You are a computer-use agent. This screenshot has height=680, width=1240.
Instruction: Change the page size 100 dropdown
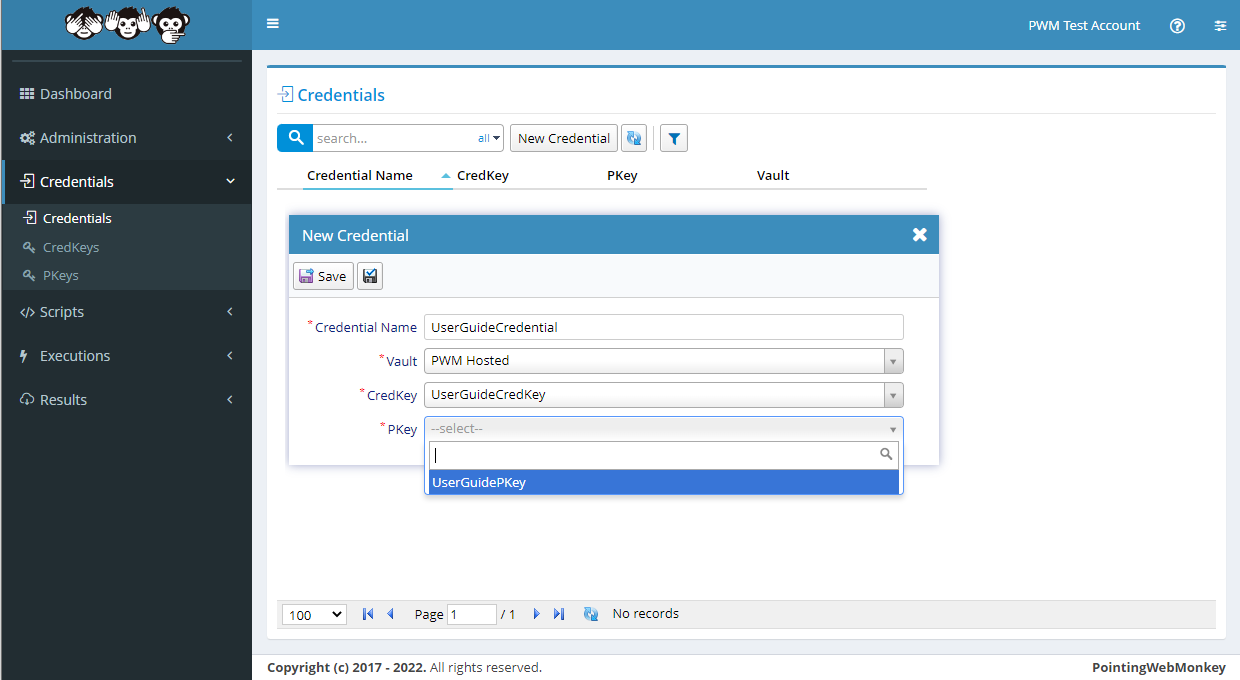point(314,615)
